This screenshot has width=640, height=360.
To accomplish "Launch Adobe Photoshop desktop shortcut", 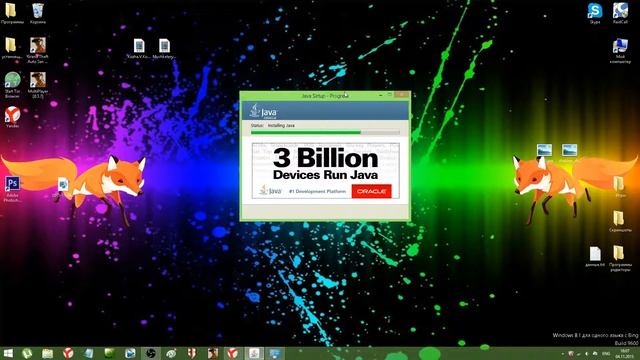I will click(12, 189).
